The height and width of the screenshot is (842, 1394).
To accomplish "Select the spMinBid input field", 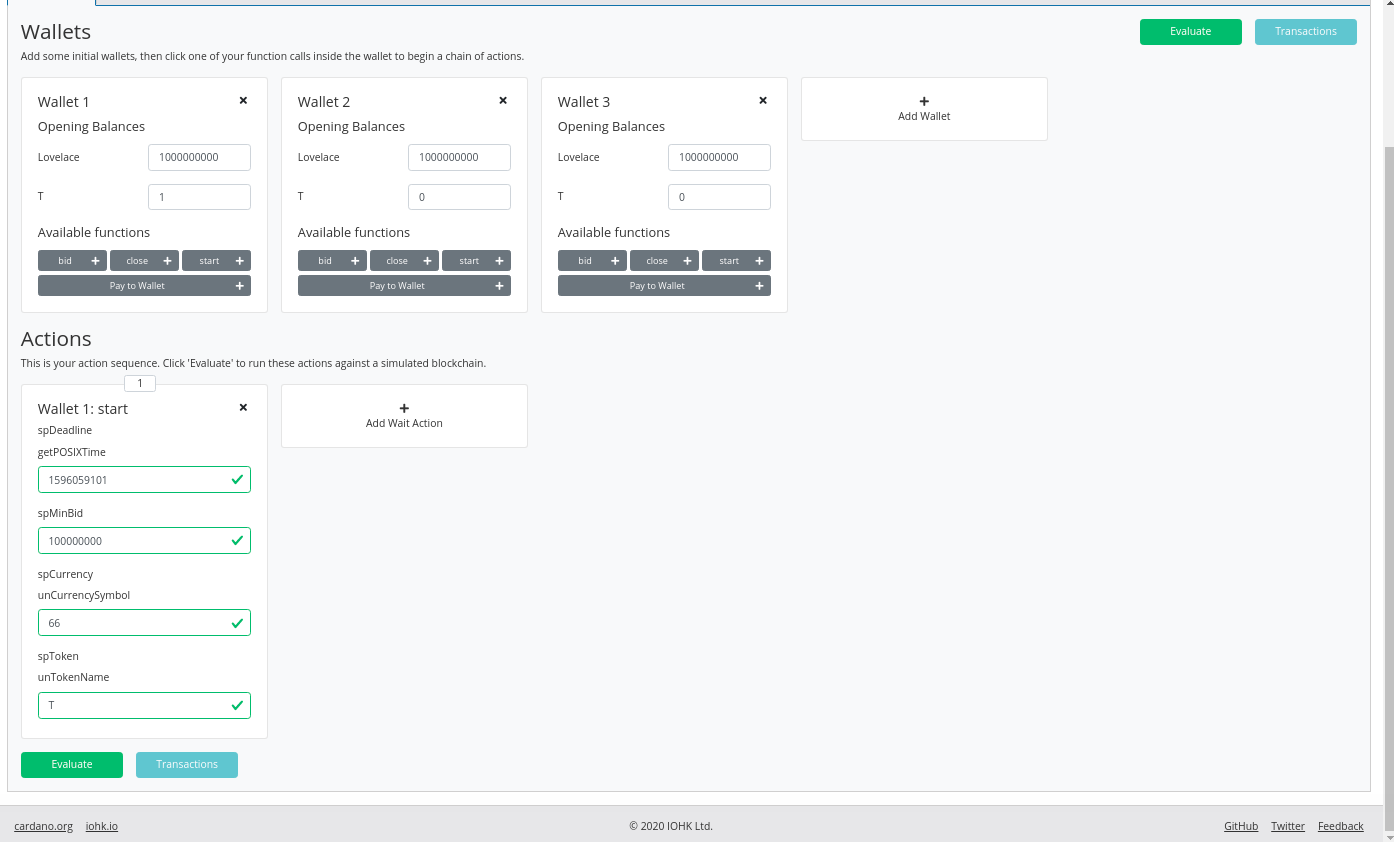I will click(x=135, y=541).
